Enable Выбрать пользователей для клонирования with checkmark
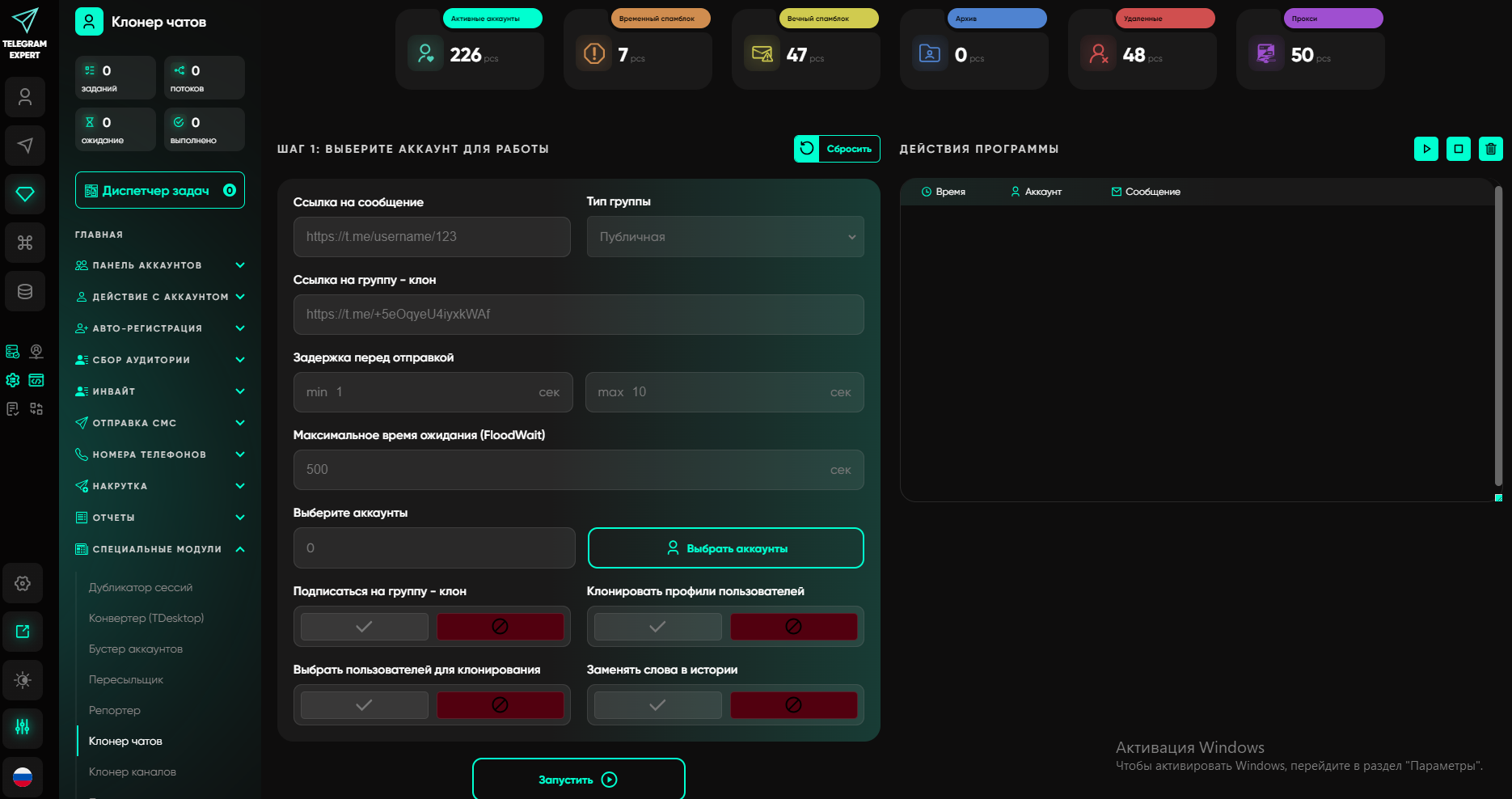The width and height of the screenshot is (1512, 799). tap(365, 705)
